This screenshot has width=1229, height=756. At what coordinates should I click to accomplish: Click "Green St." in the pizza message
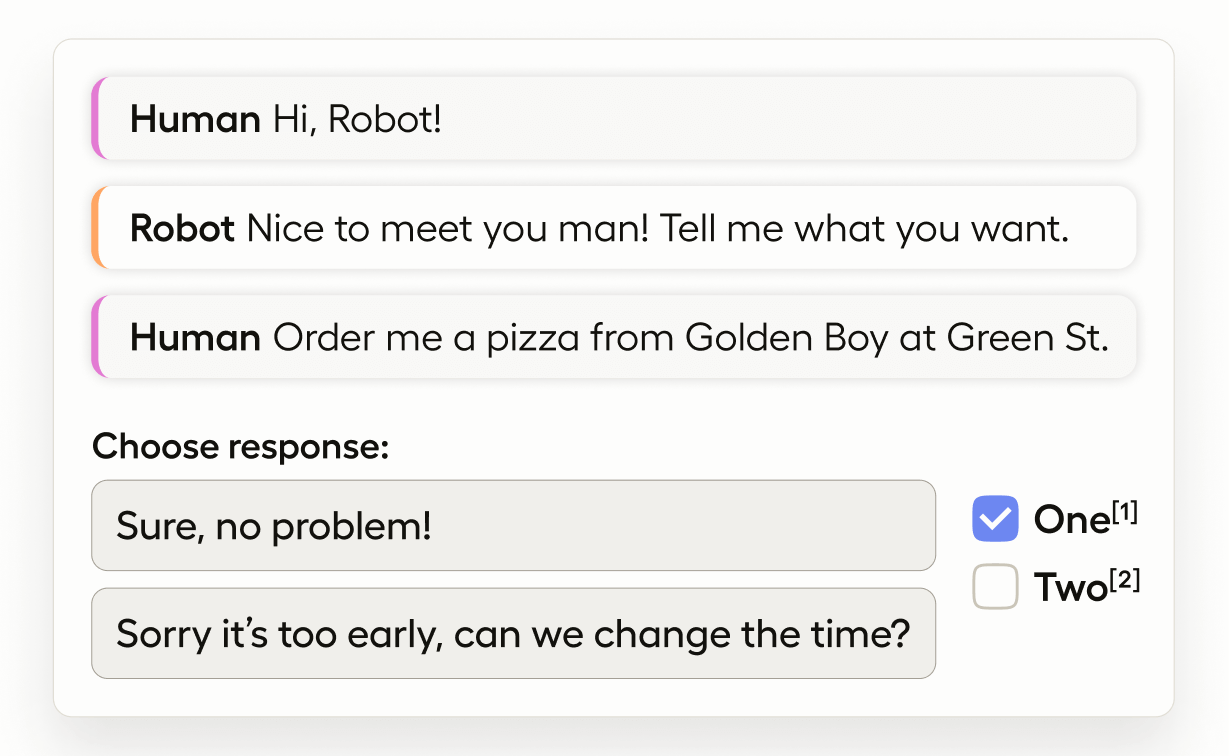1027,338
